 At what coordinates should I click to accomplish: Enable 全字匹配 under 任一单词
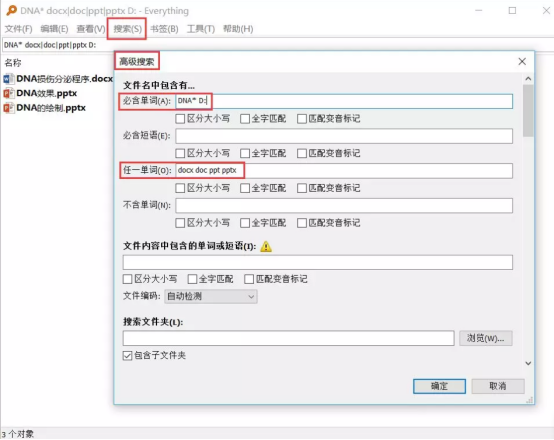pyautogui.click(x=244, y=188)
